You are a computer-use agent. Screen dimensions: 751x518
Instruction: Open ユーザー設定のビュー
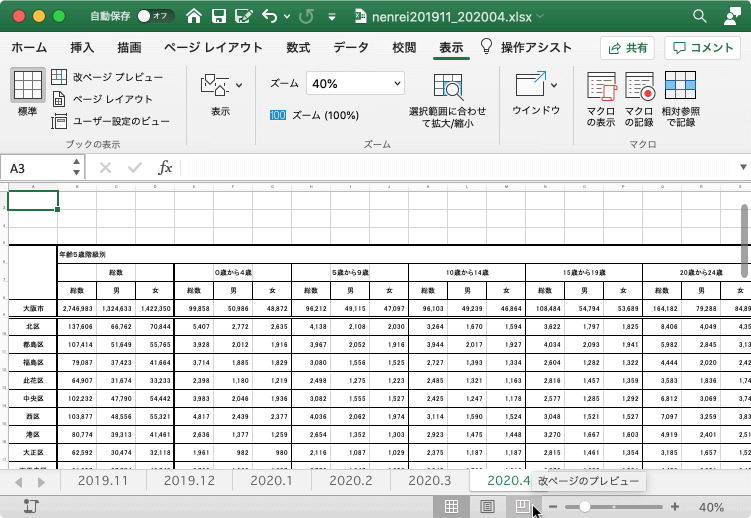point(111,121)
